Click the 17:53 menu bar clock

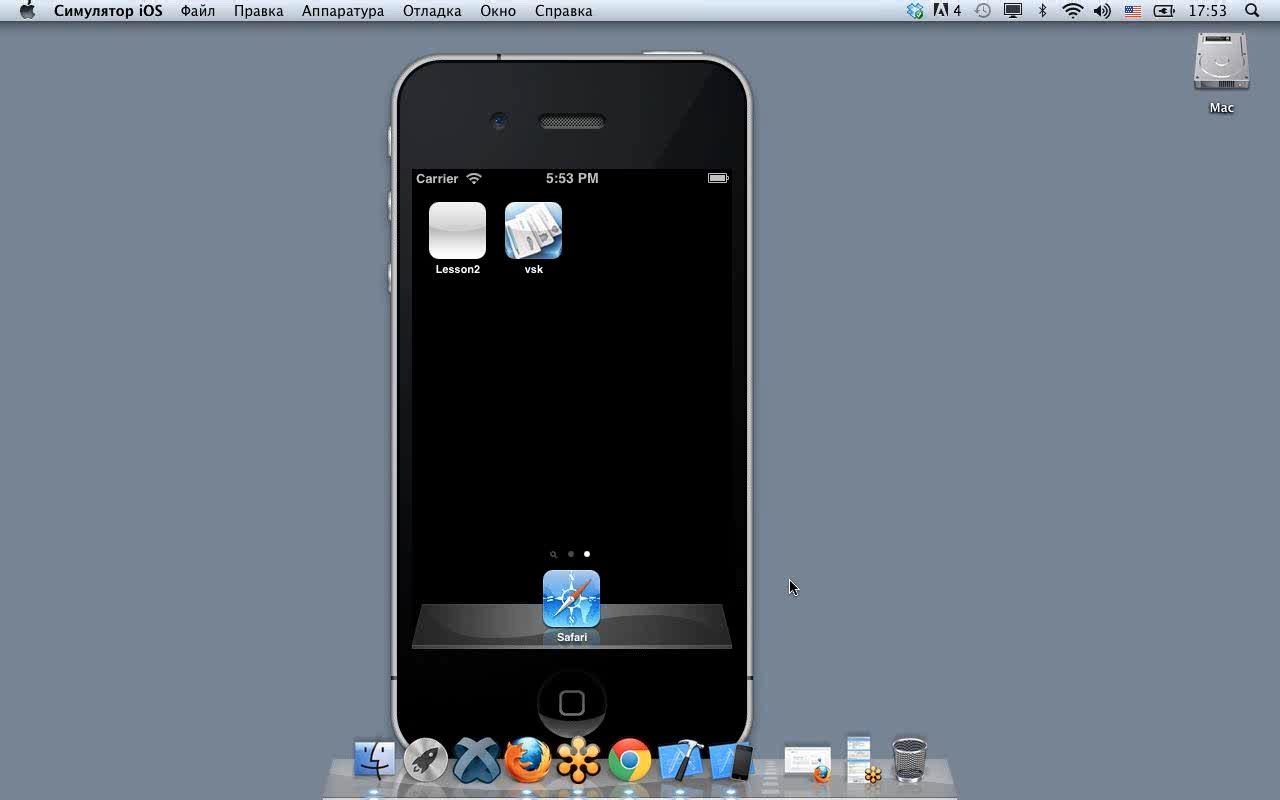[1208, 11]
